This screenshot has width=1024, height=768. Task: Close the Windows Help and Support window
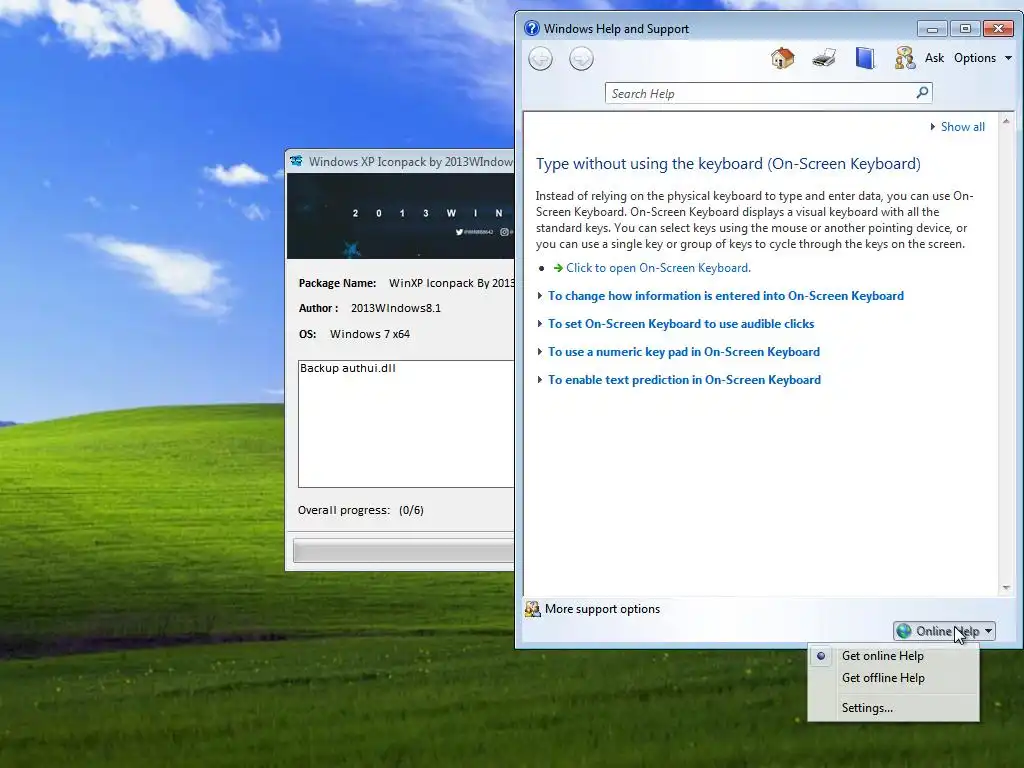click(999, 29)
